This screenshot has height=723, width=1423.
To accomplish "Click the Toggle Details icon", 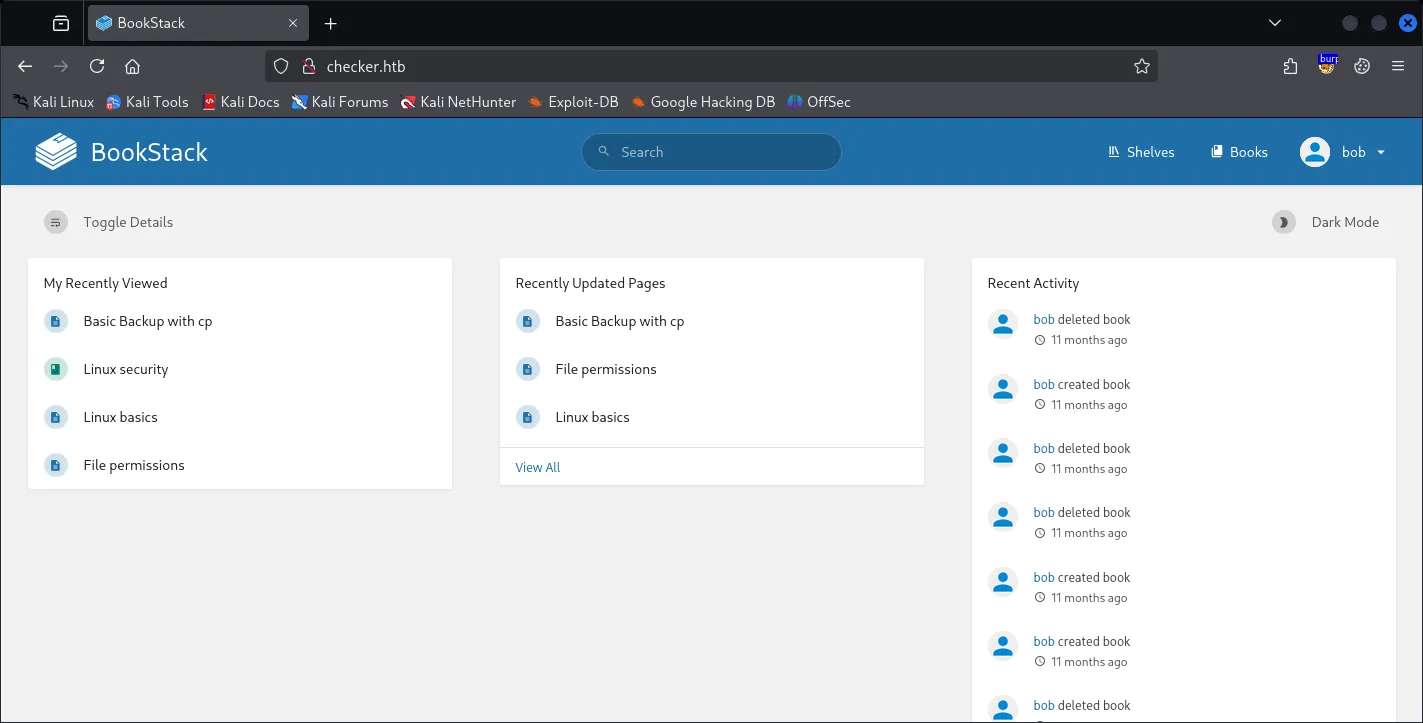I will [56, 222].
